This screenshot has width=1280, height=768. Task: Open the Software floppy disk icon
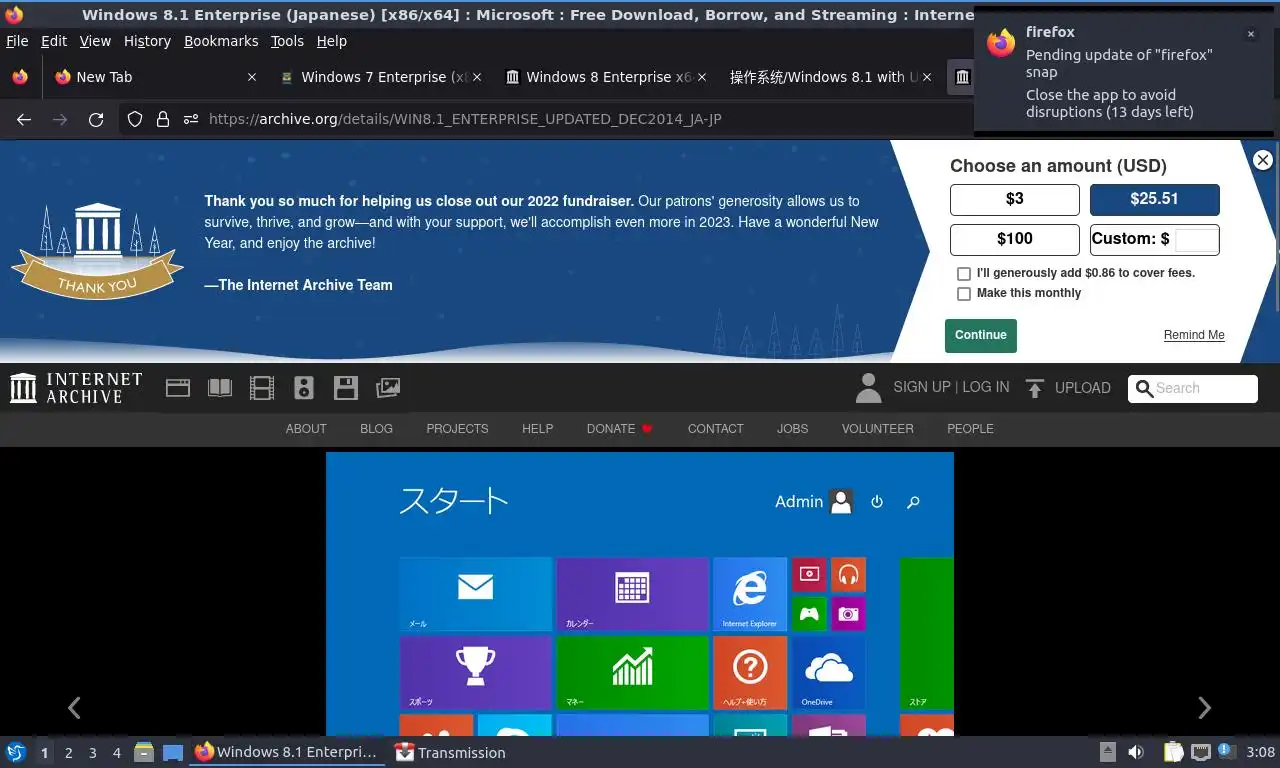pyautogui.click(x=346, y=388)
